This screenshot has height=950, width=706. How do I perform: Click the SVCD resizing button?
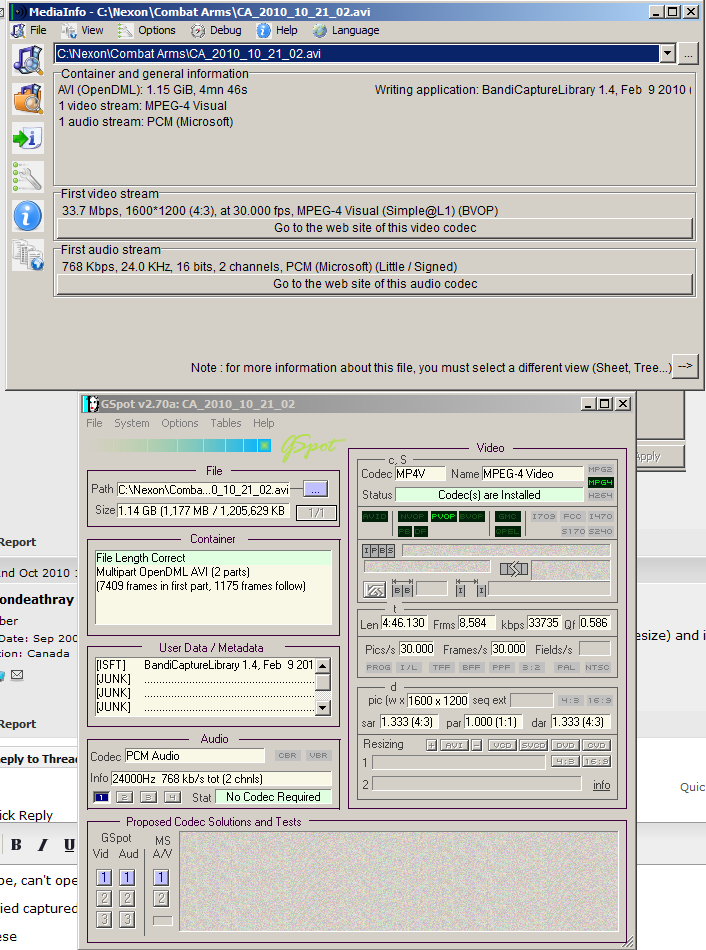pyautogui.click(x=533, y=745)
